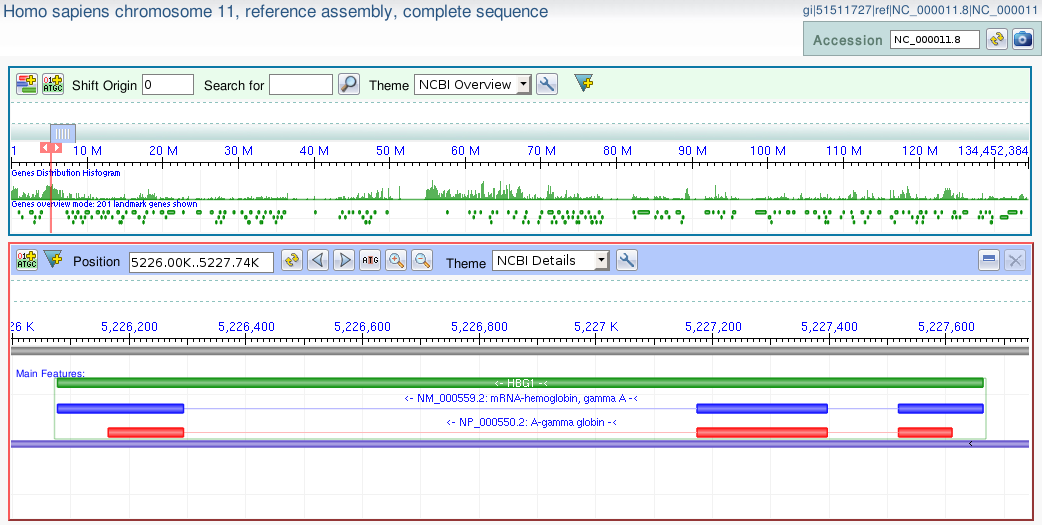Click the Position range input field
This screenshot has width=1042, height=525.
[201, 262]
